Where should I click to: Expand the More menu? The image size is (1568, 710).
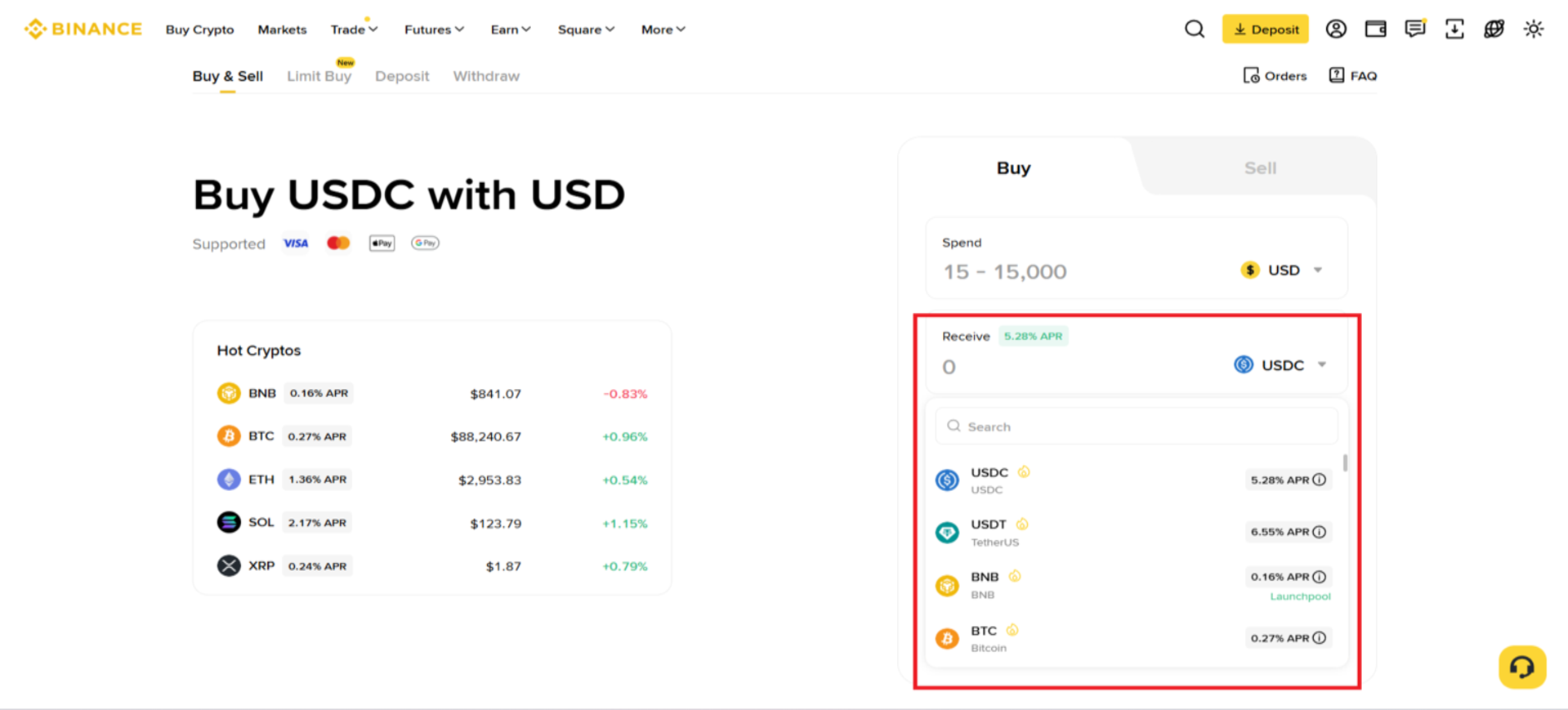(x=663, y=29)
